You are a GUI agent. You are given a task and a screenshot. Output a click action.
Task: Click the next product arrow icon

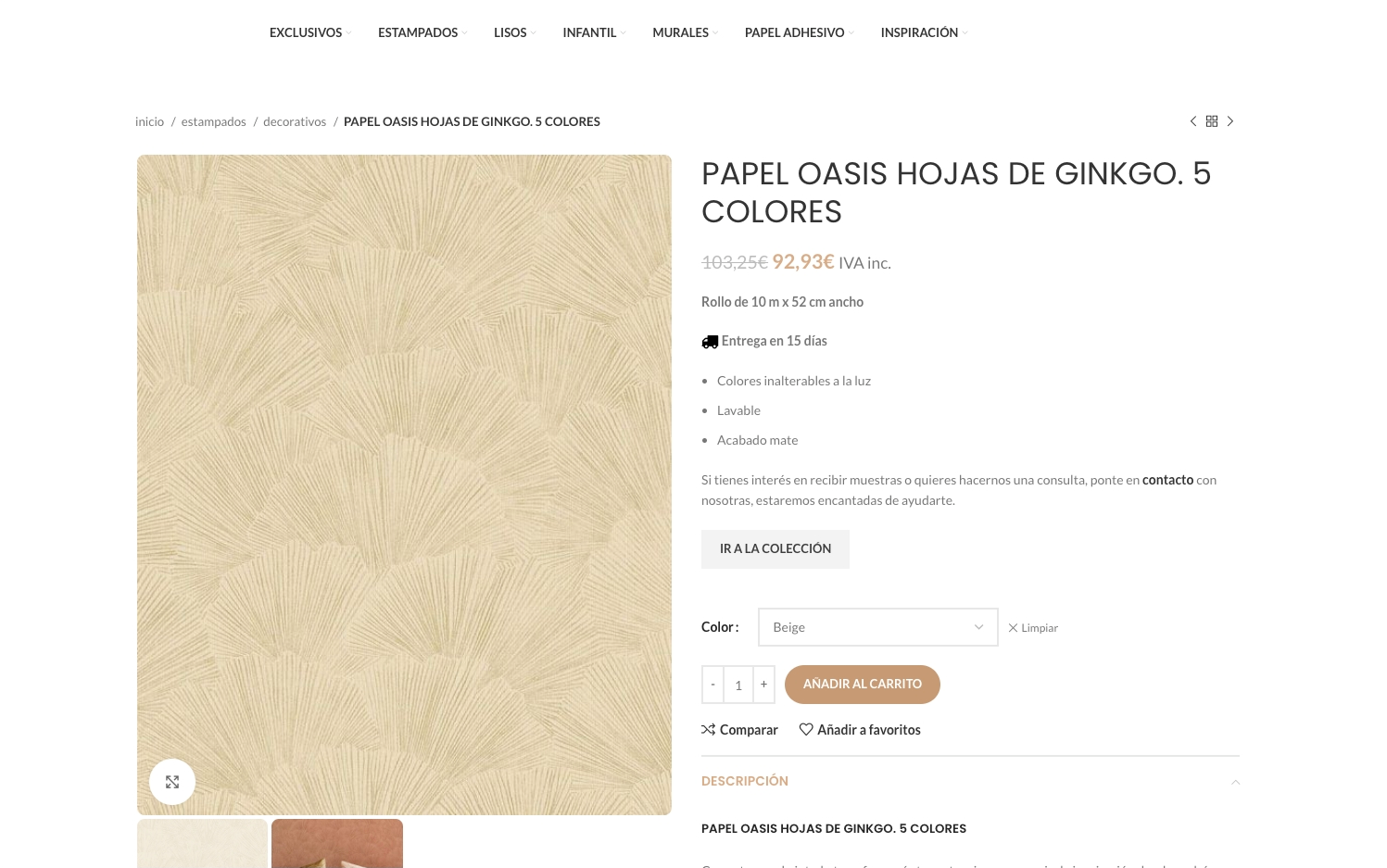pos(1230,121)
